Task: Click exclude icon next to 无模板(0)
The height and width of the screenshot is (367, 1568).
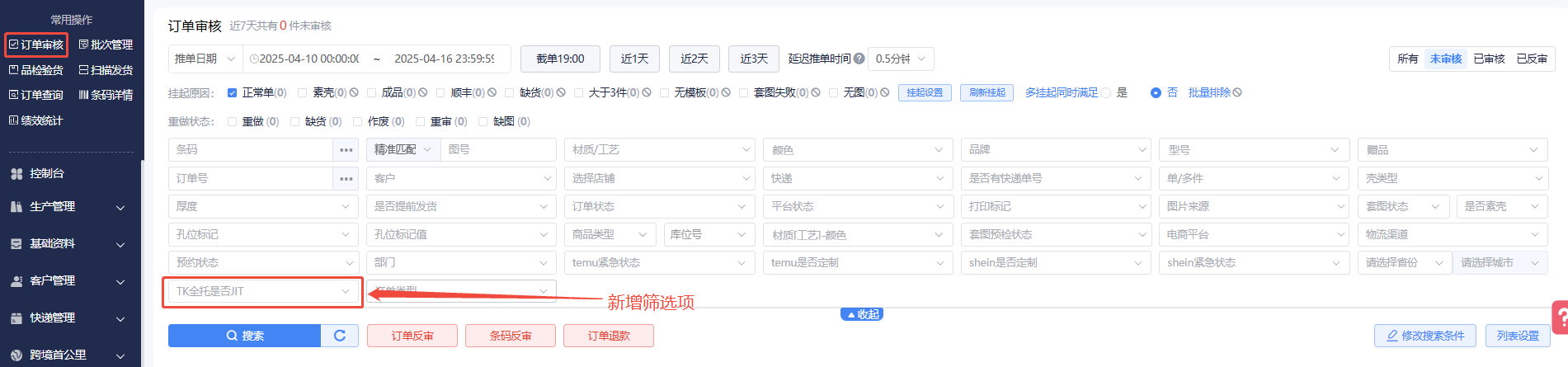Action: tap(726, 92)
